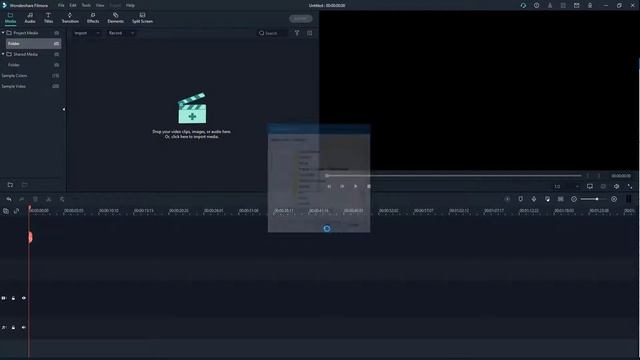Select the Folder under Project Media
640x360 pixels.
coord(33,43)
